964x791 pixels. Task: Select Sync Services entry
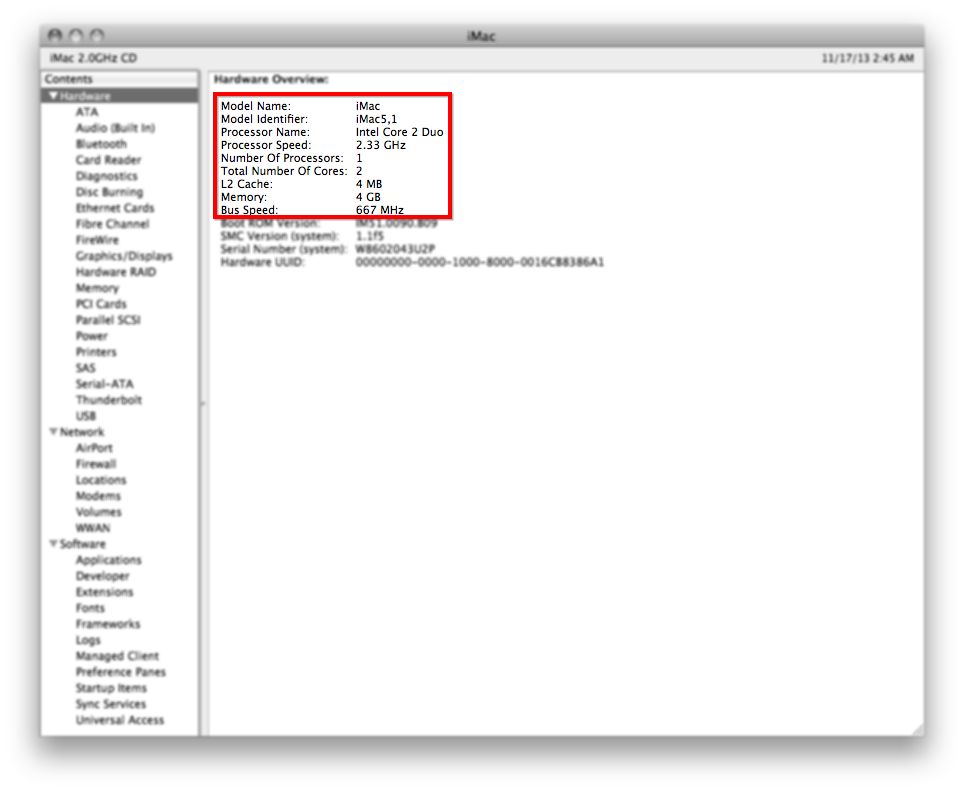click(x=111, y=704)
